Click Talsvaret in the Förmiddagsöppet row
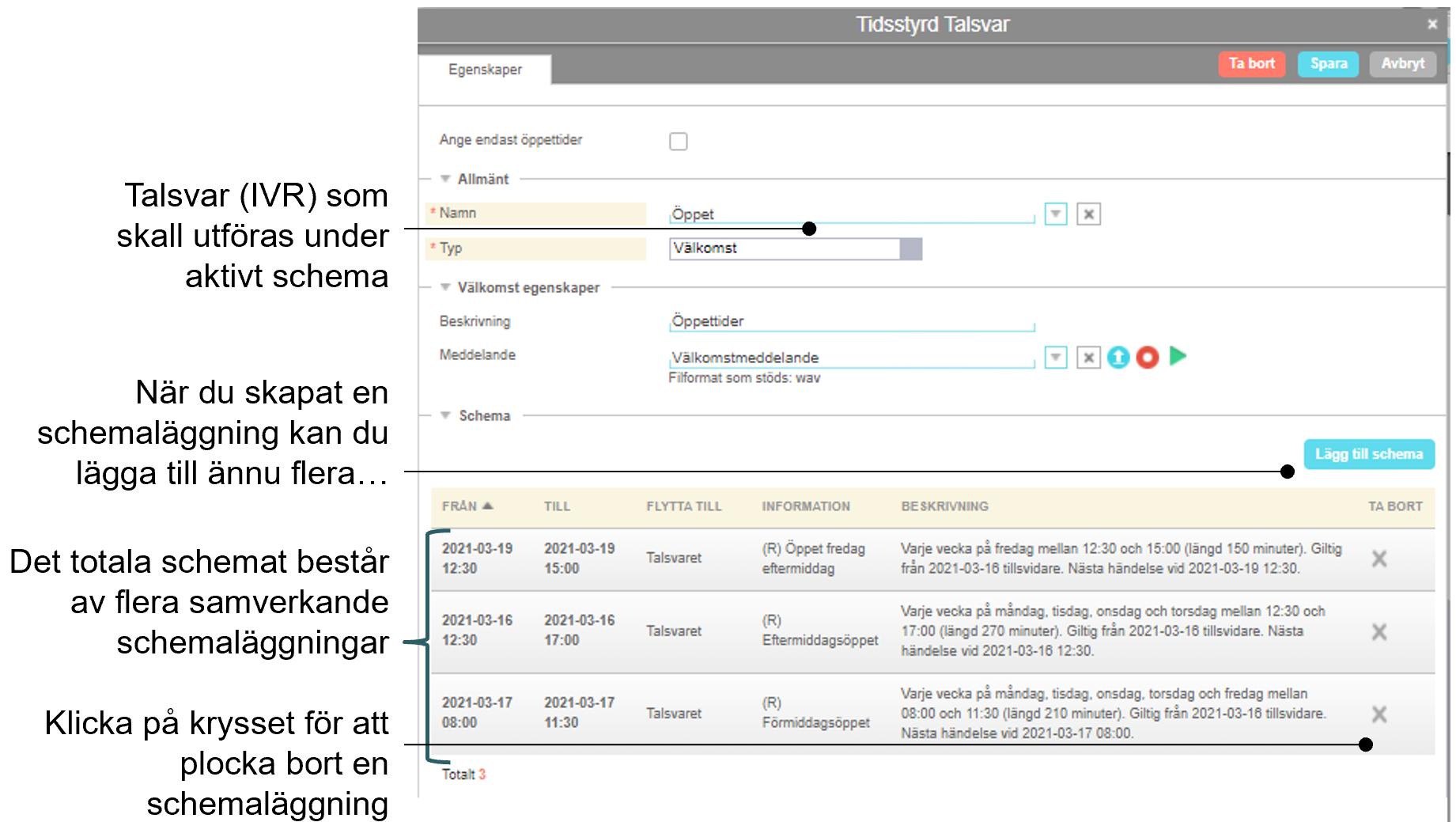 click(674, 714)
